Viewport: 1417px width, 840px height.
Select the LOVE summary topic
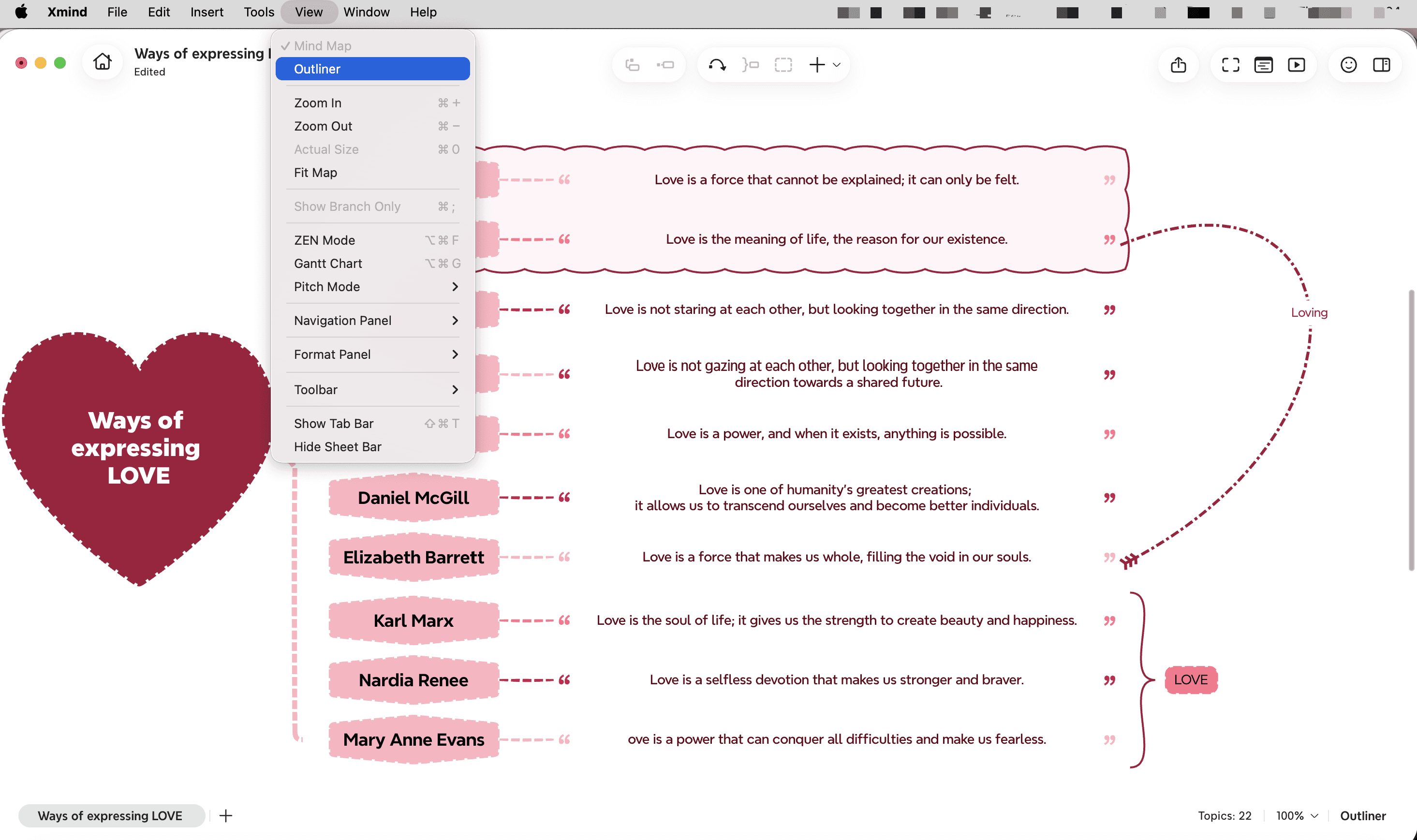click(1191, 679)
